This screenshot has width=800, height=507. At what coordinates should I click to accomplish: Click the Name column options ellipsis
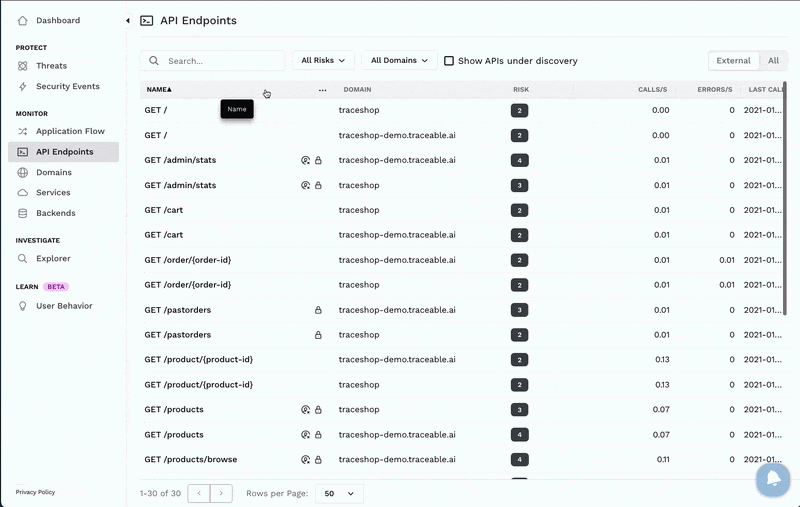[322, 90]
